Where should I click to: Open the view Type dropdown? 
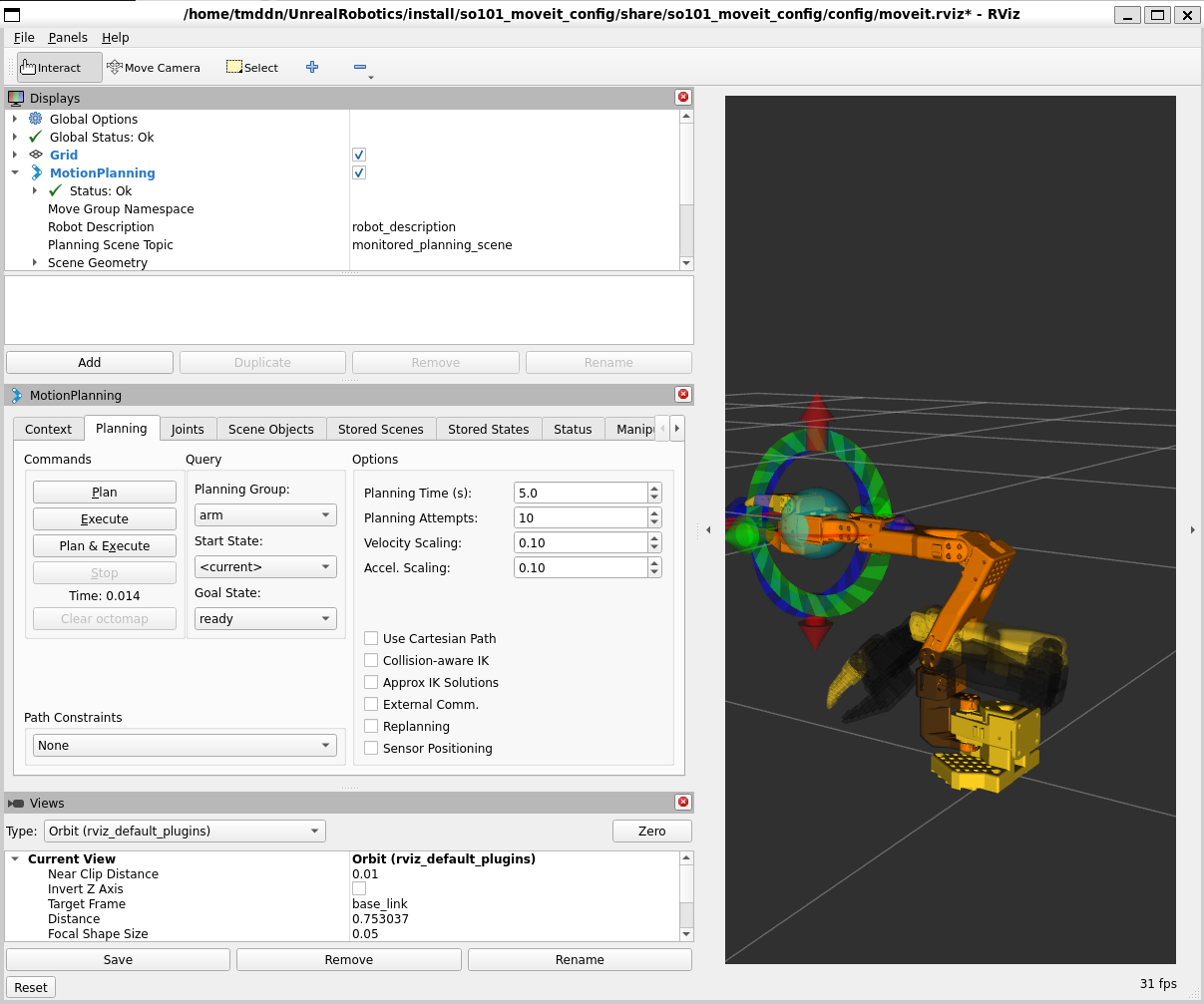coord(185,831)
